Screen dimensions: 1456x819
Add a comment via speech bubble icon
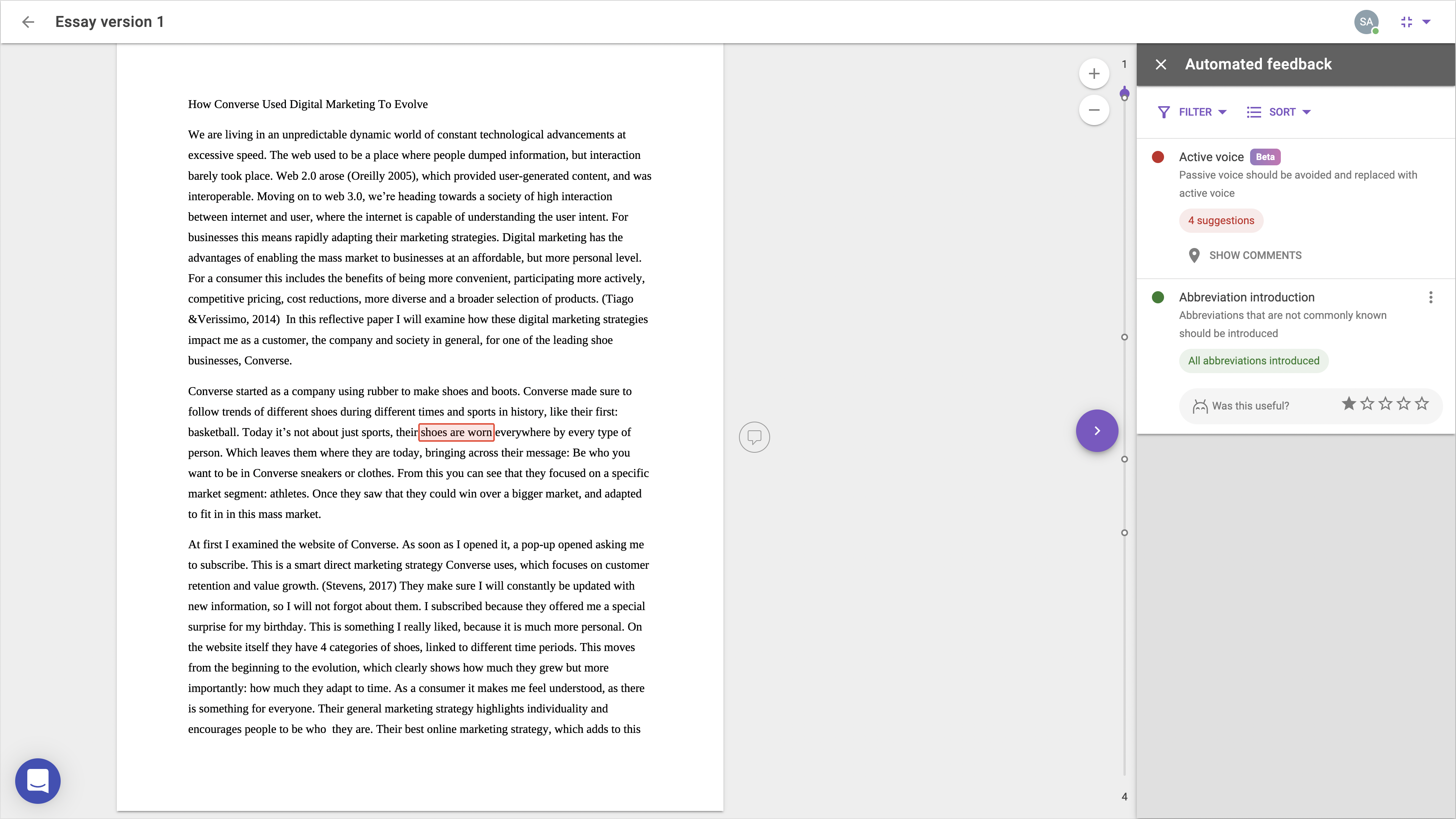754,437
